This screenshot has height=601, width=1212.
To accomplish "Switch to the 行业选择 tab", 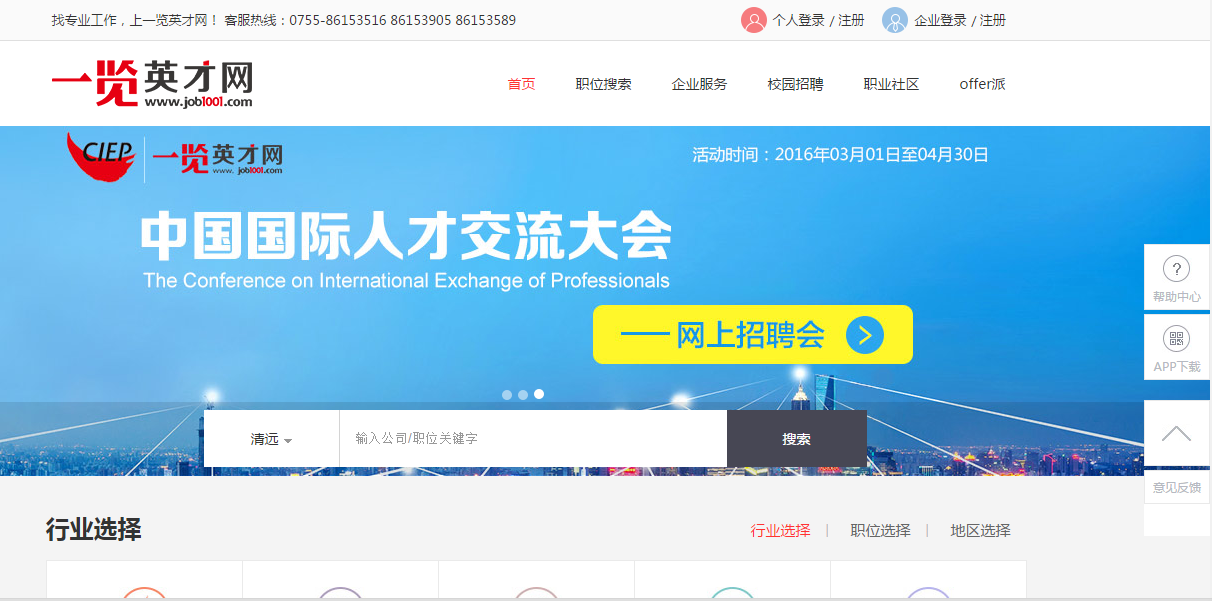I will click(780, 531).
